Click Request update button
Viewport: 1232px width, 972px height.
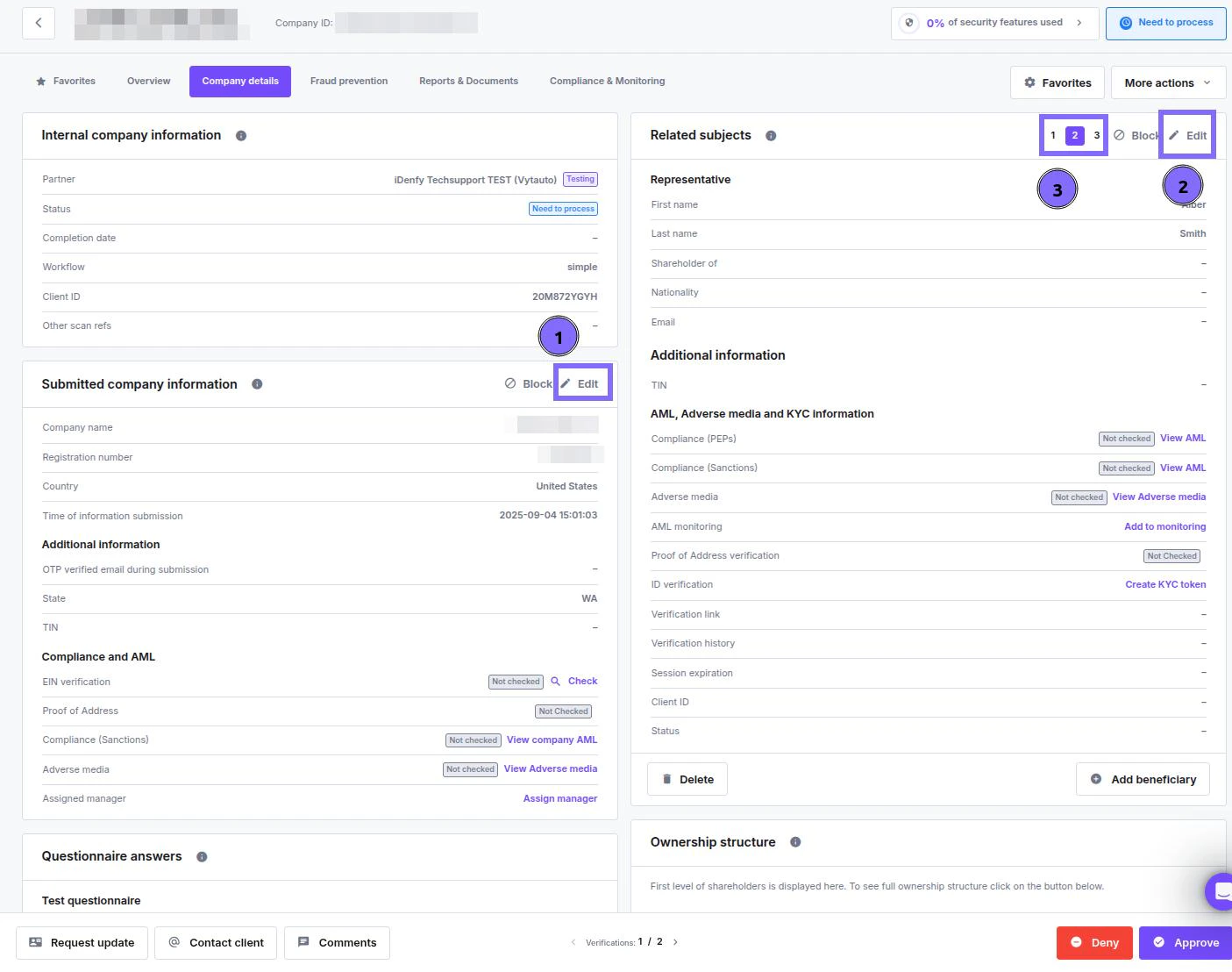82,943
